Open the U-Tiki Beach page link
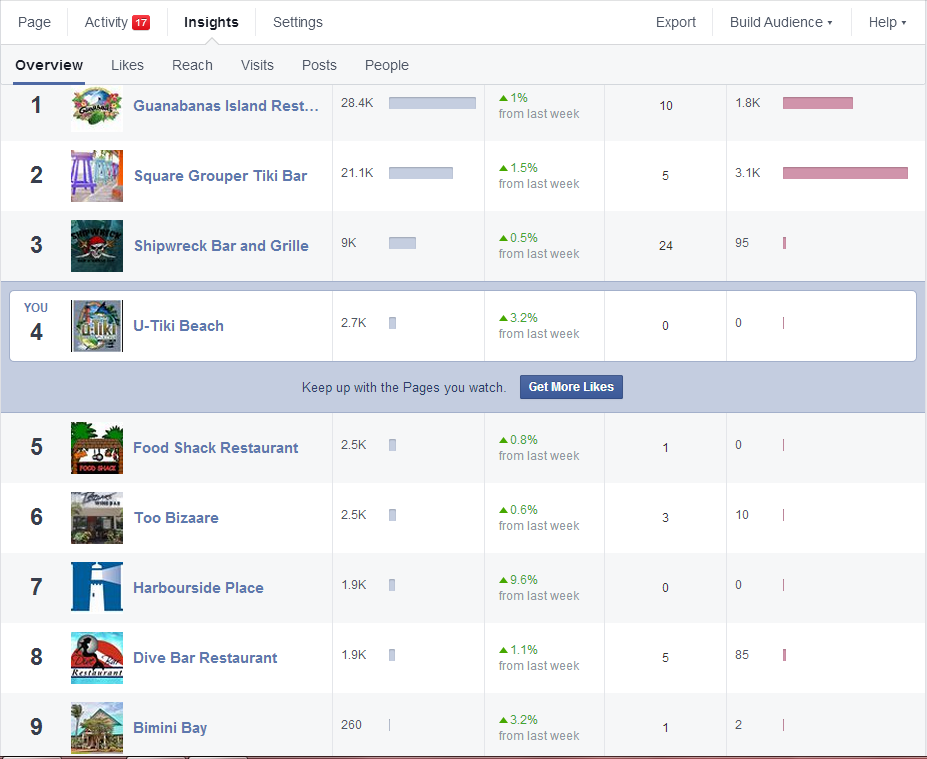 (x=179, y=326)
